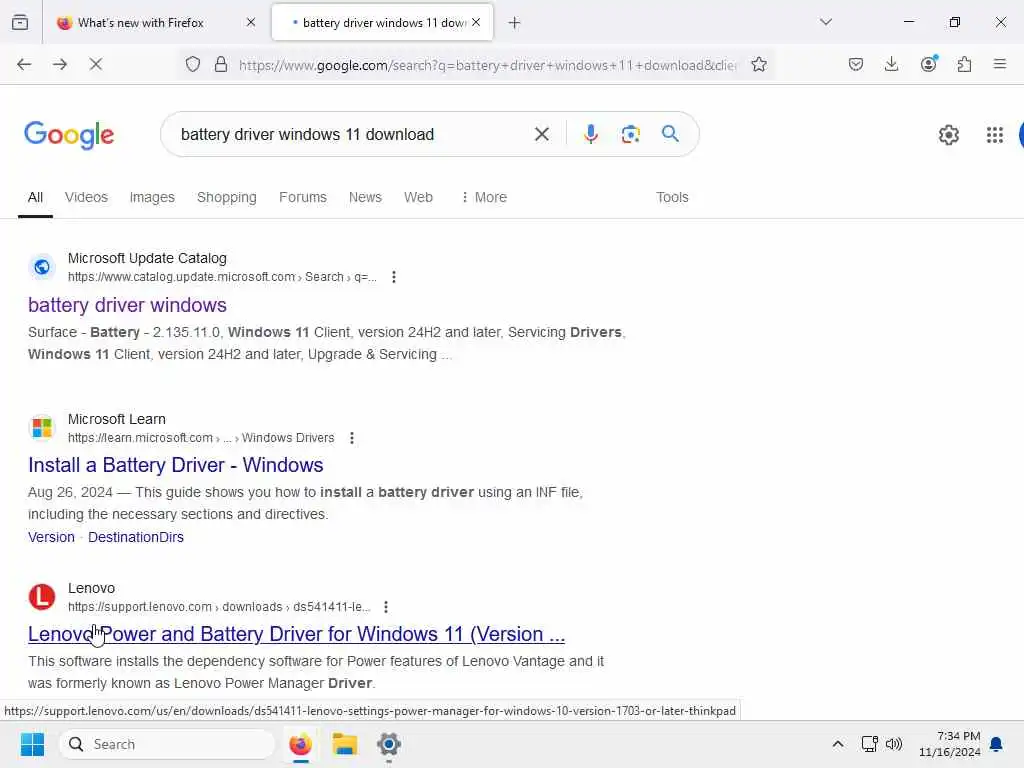Click the Lenovo site logo favicon
The image size is (1024, 768).
pos(42,597)
